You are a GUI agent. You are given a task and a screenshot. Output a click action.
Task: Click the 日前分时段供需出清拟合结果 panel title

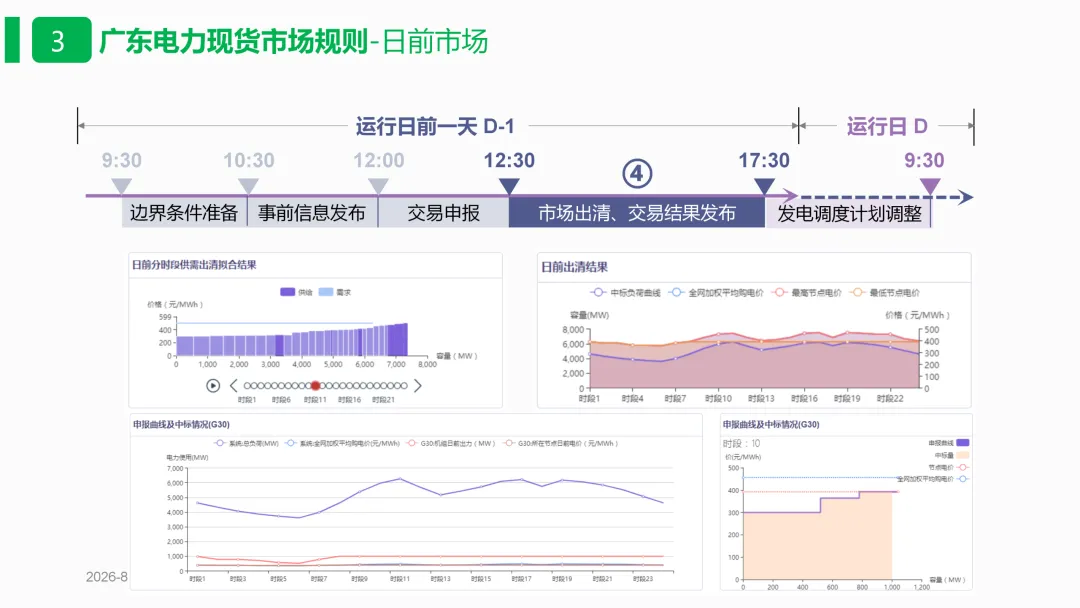[194, 264]
